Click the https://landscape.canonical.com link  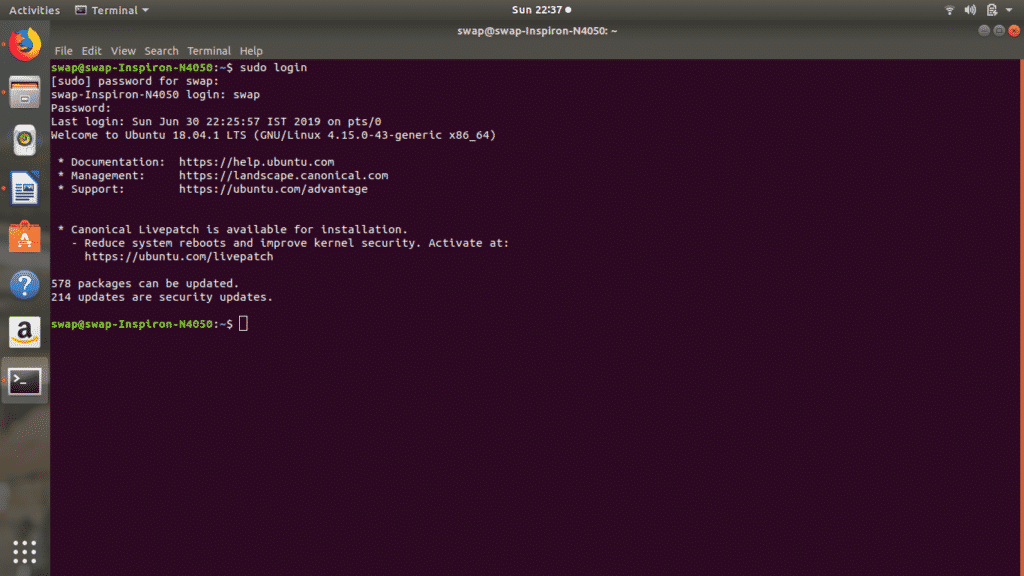click(x=283, y=176)
